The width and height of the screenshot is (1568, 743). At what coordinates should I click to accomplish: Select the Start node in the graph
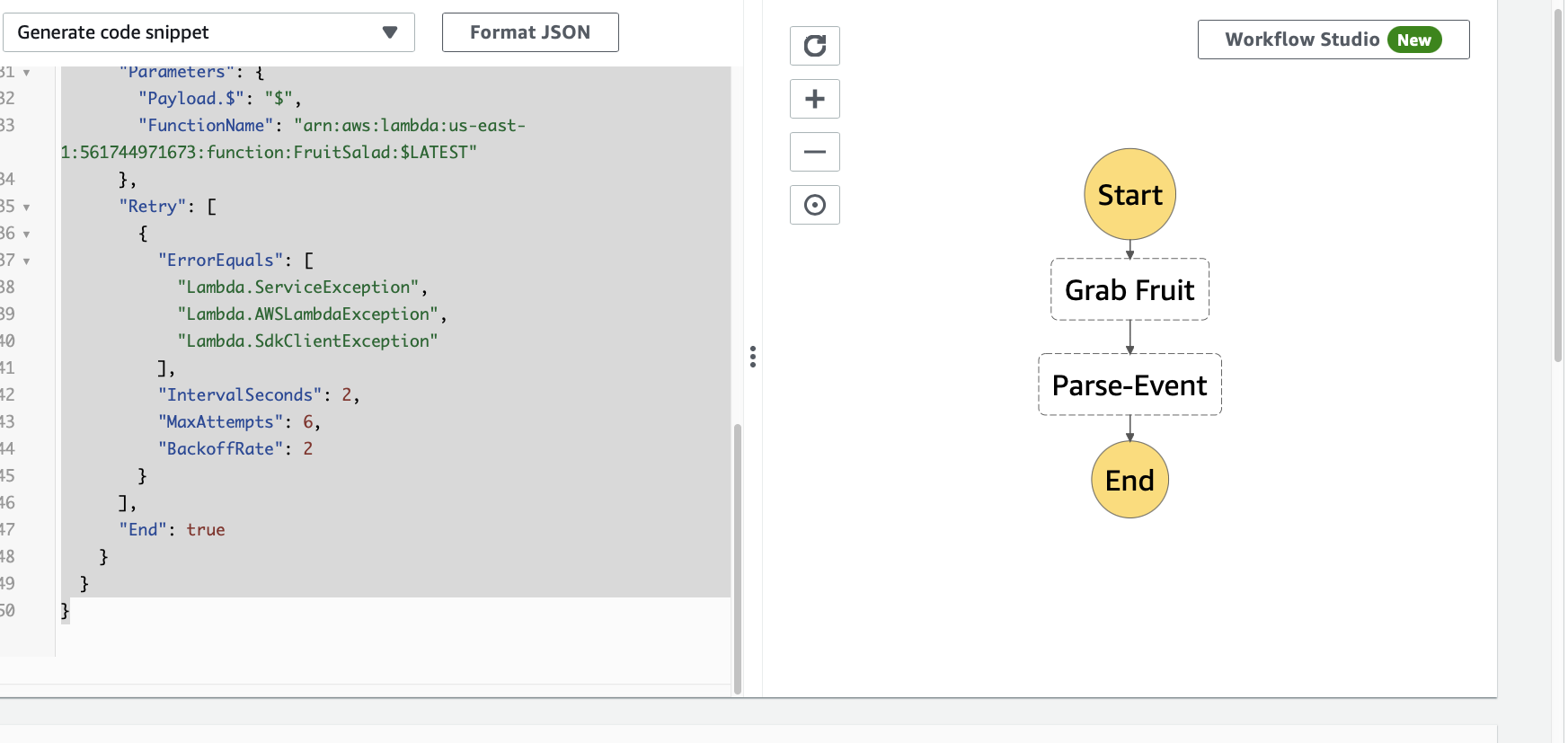1129,194
